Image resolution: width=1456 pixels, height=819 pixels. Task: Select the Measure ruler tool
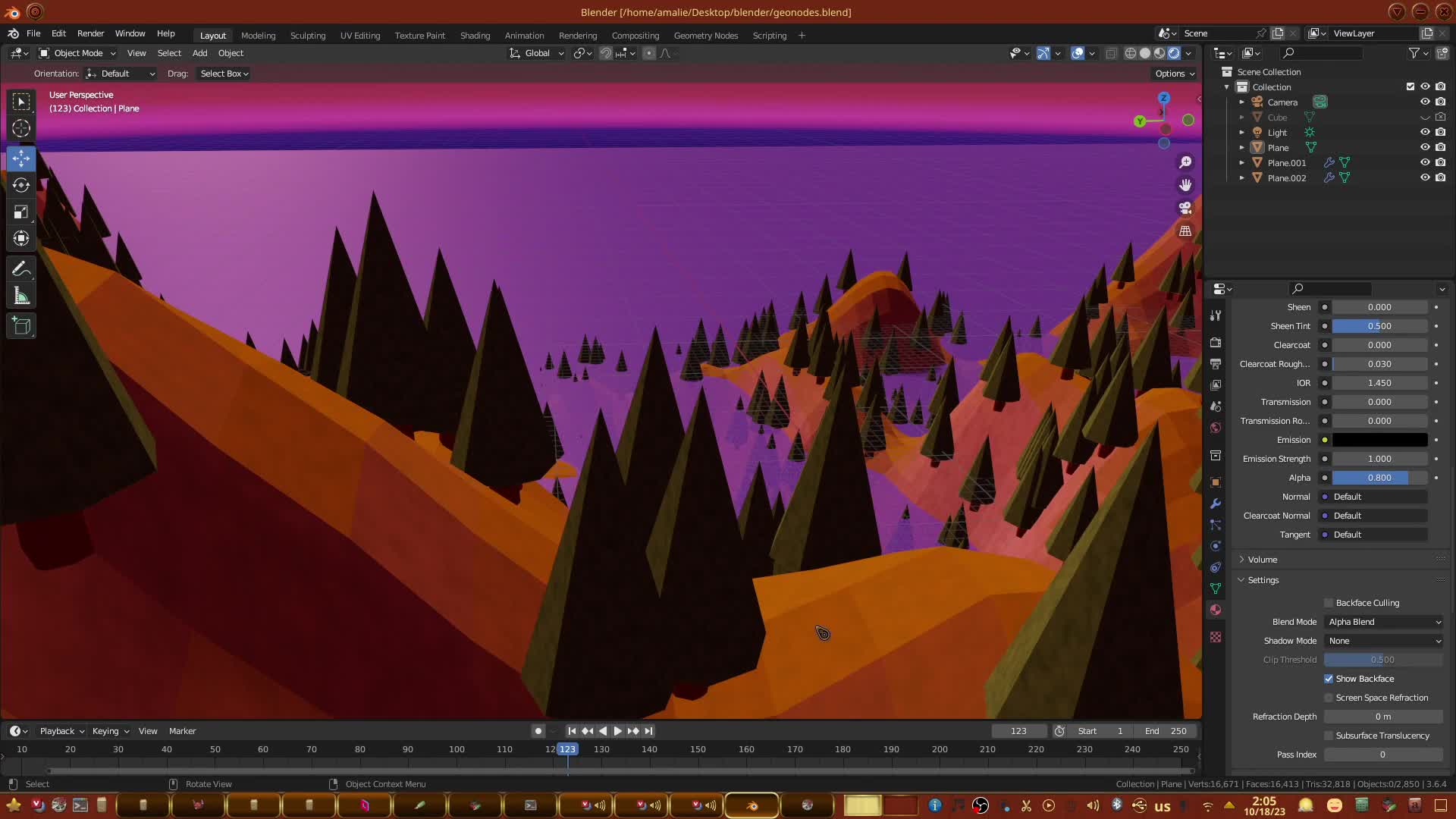(21, 297)
